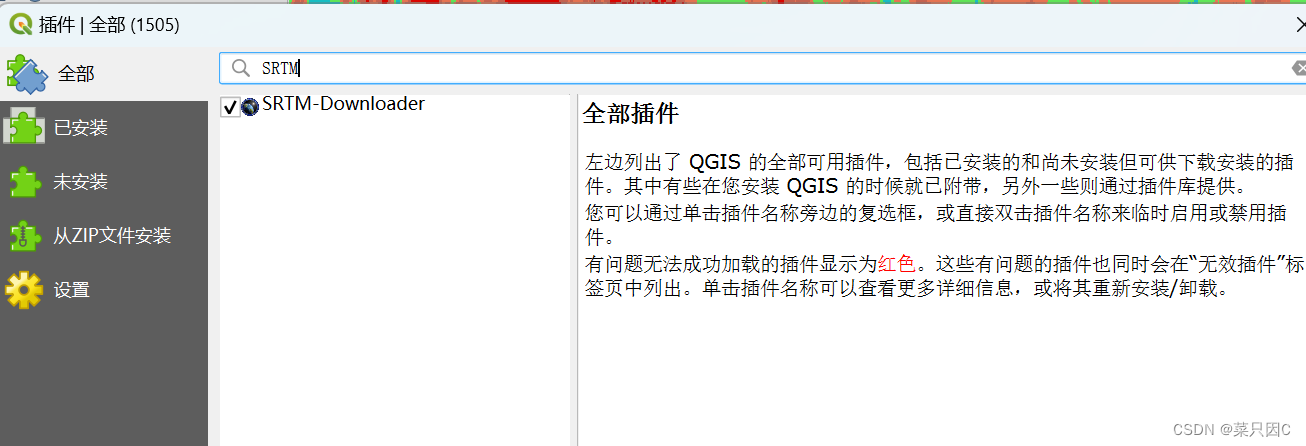This screenshot has width=1306, height=446.
Task: Click the puzzle icon beside 未安装
Action: point(25,182)
